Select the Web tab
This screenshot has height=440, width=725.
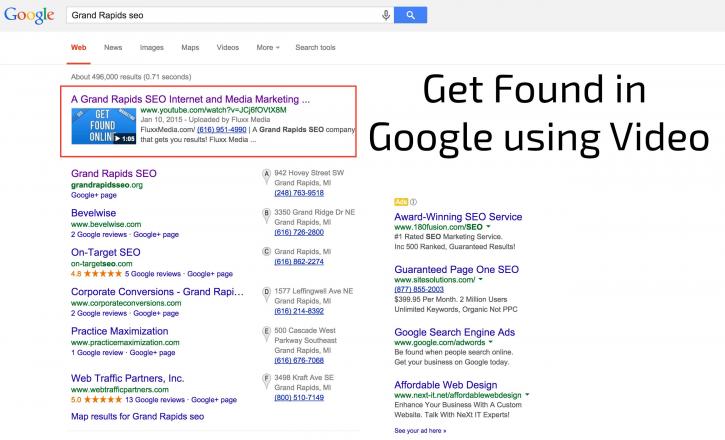coord(79,47)
